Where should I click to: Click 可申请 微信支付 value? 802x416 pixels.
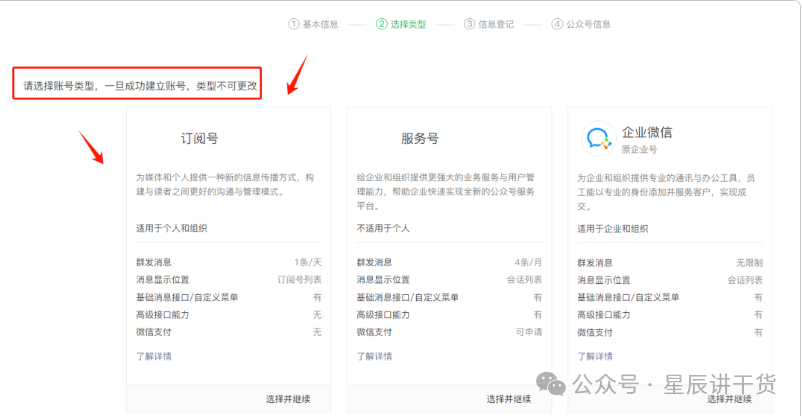coord(529,332)
